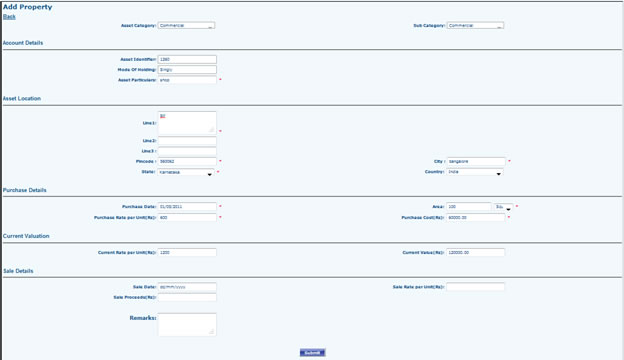
Task: Click the Asset Identifier field
Action: point(187,59)
